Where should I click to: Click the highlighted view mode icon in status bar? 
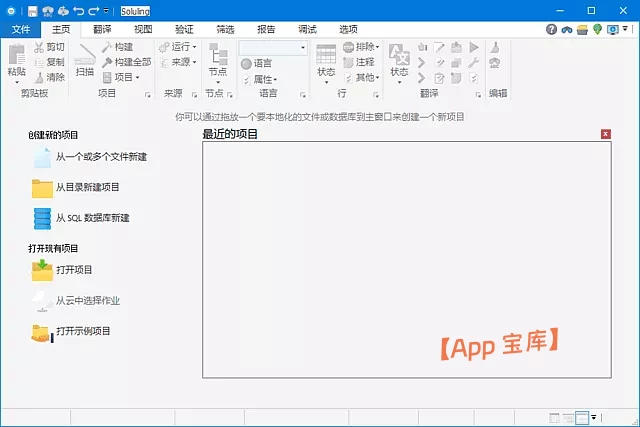[582, 418]
